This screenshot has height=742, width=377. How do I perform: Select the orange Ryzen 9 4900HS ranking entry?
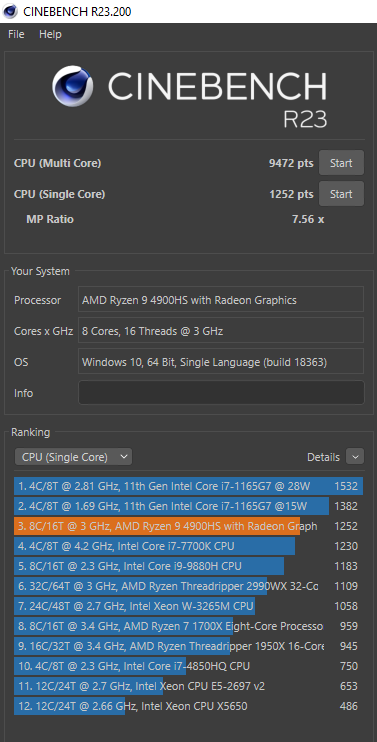coord(189,526)
